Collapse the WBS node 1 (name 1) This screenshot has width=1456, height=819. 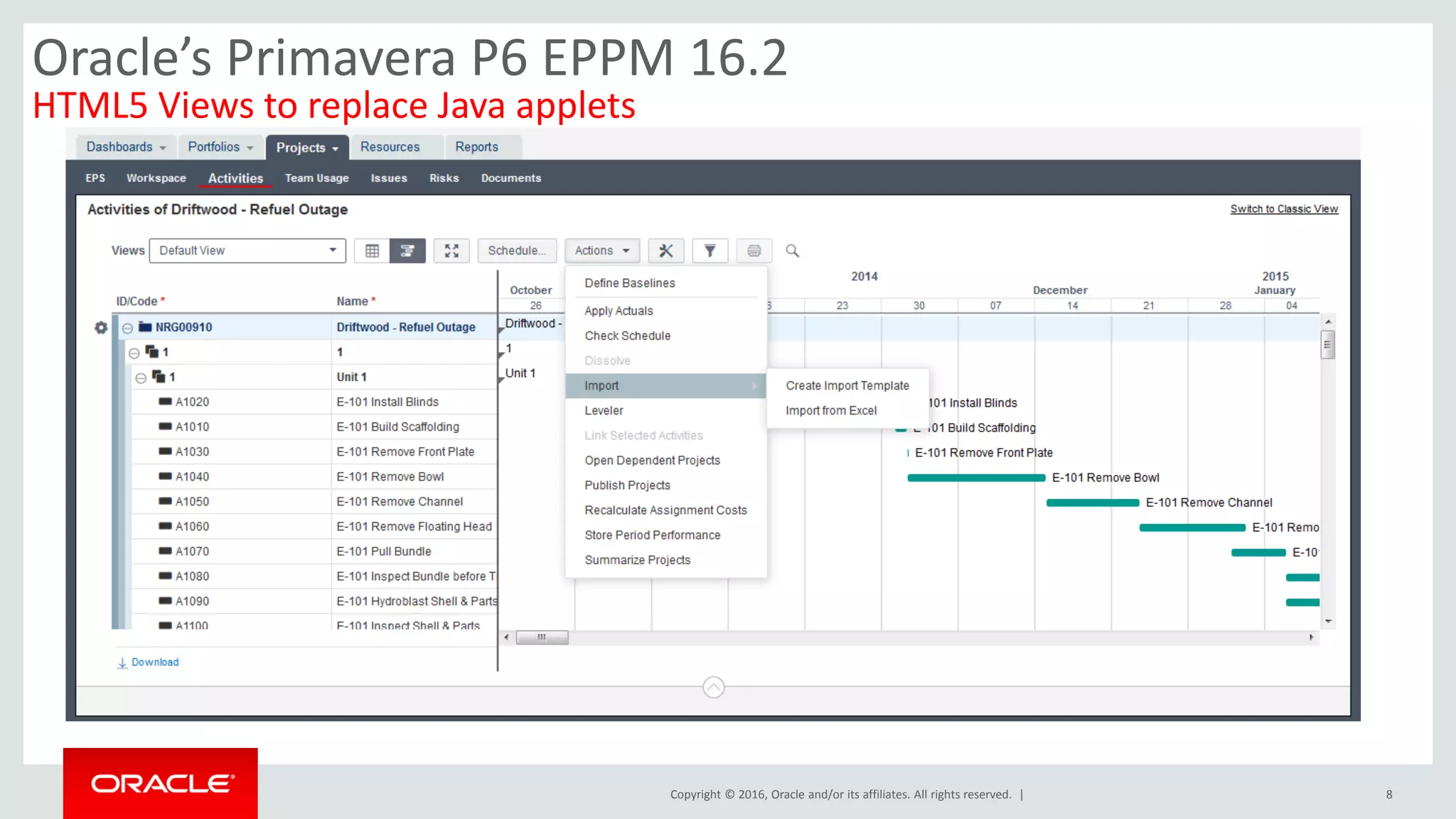[134, 353]
